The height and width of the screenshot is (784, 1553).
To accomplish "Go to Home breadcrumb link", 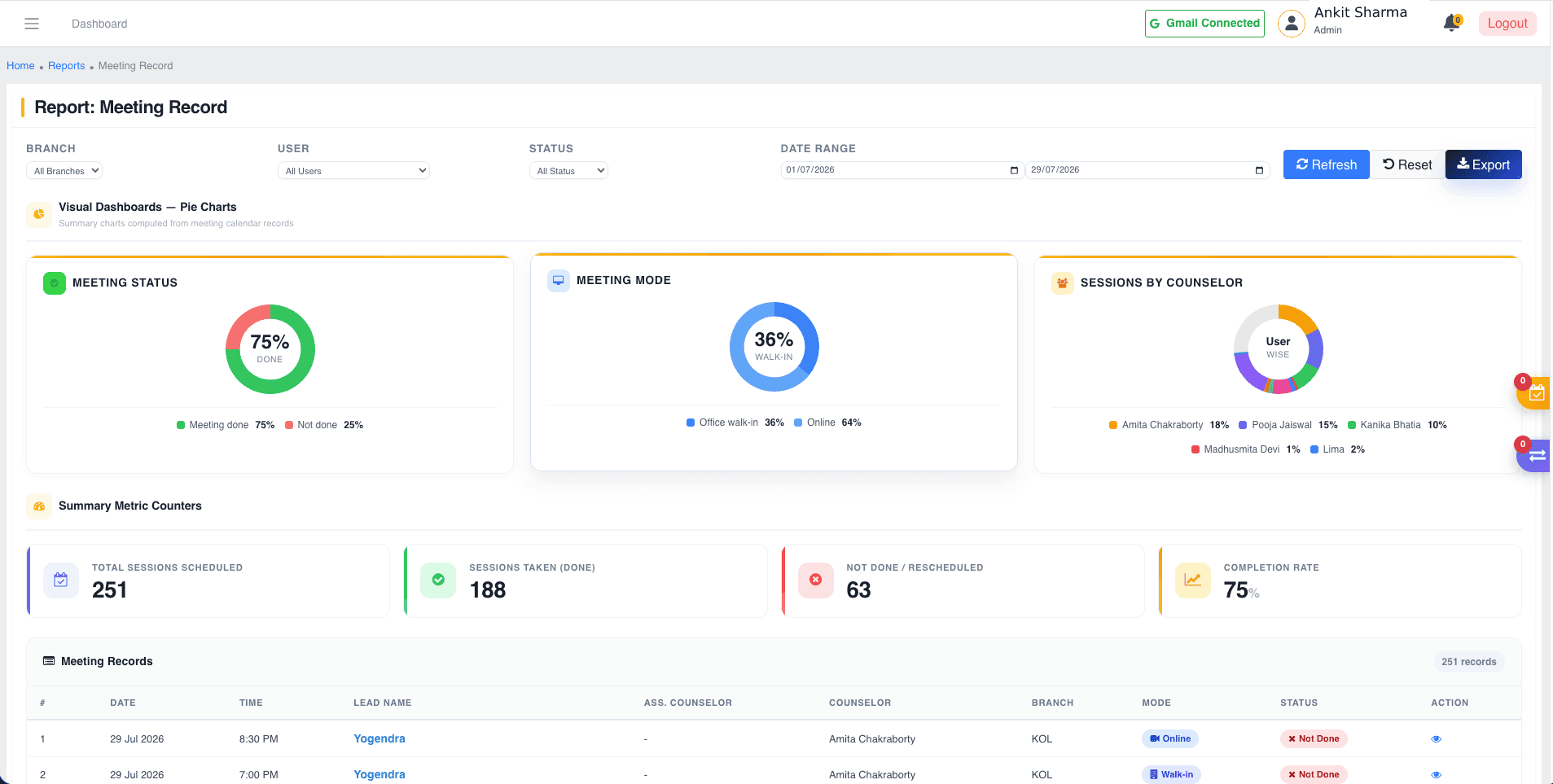I will (20, 66).
